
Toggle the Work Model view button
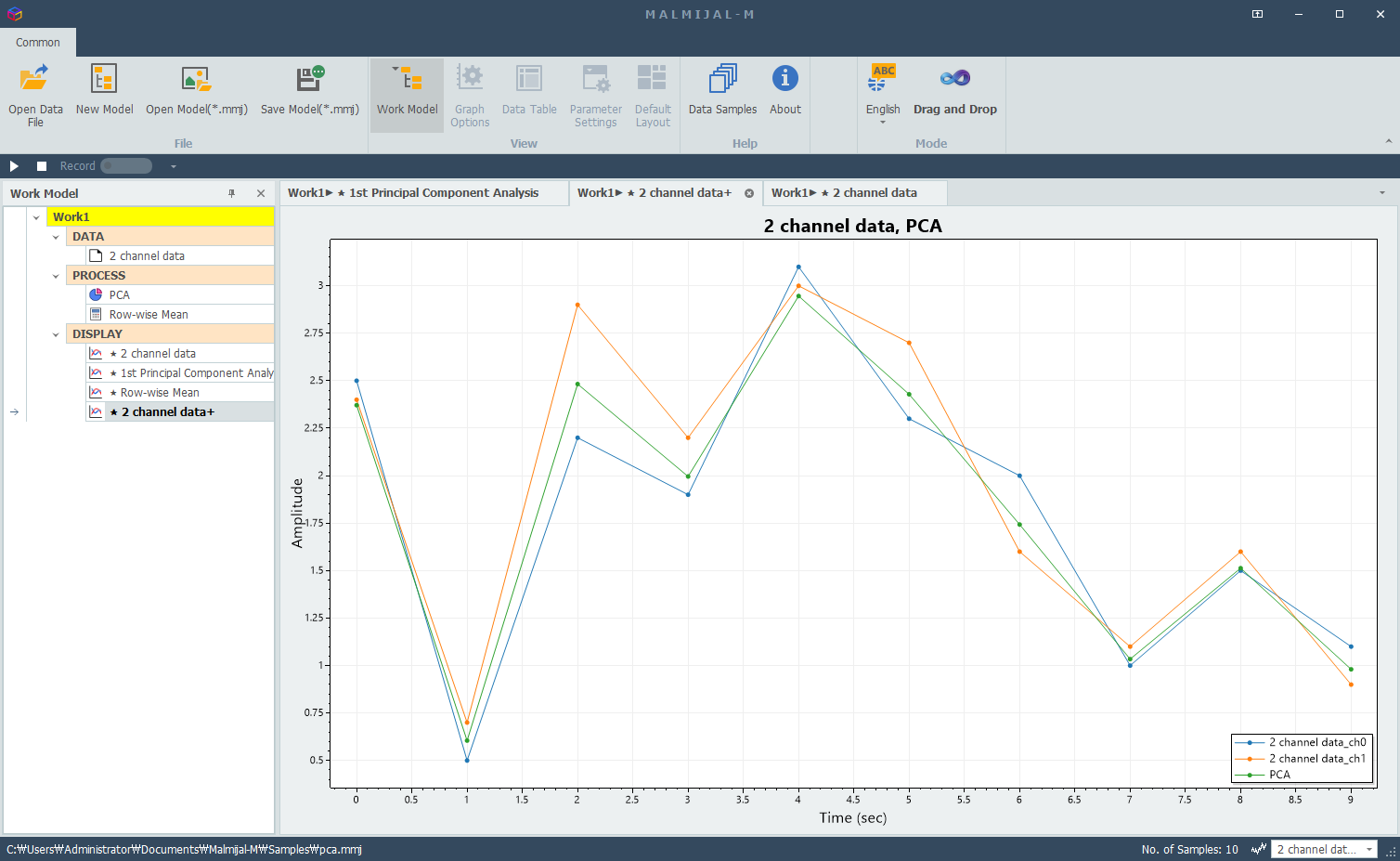point(407,95)
